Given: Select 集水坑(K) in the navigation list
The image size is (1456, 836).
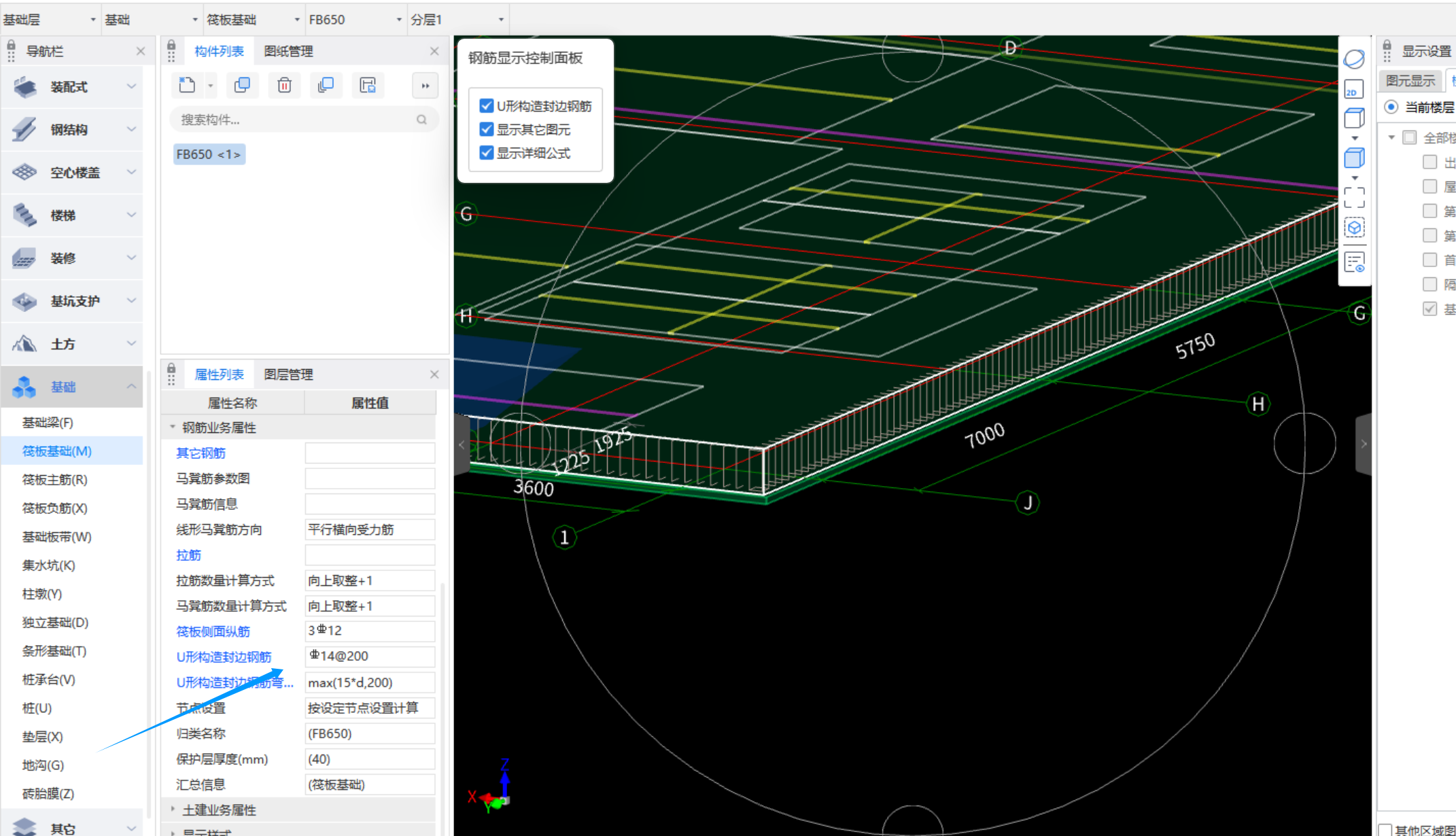Looking at the screenshot, I should coord(48,565).
